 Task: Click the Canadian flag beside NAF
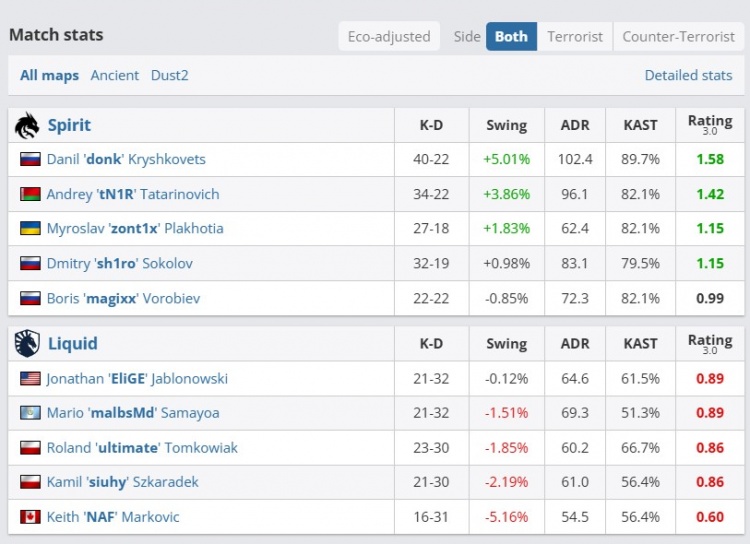(x=30, y=517)
